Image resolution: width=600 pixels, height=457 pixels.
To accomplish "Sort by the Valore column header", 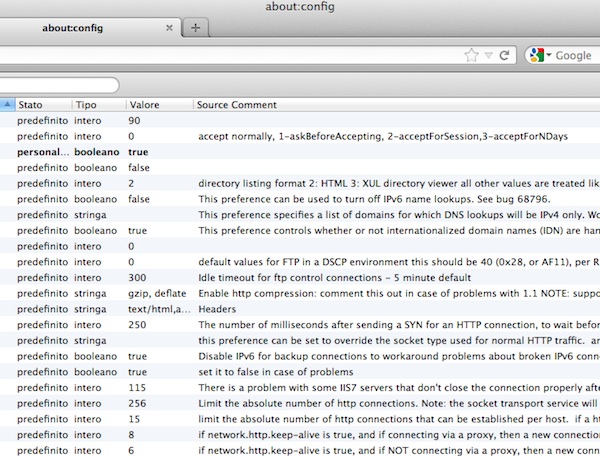I will 160,104.
